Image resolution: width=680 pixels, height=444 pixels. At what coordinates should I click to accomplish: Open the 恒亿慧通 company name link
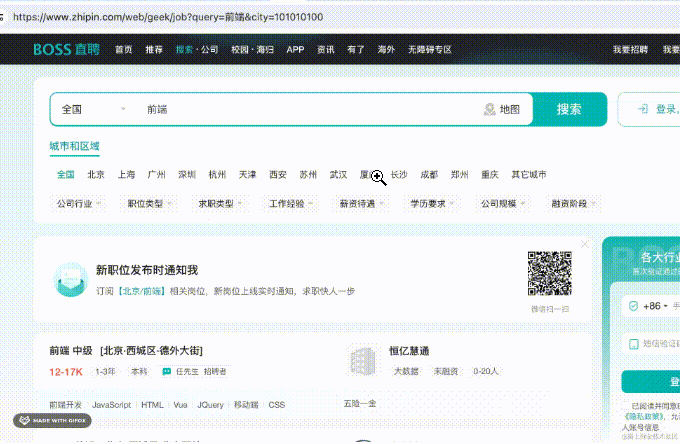pos(409,351)
